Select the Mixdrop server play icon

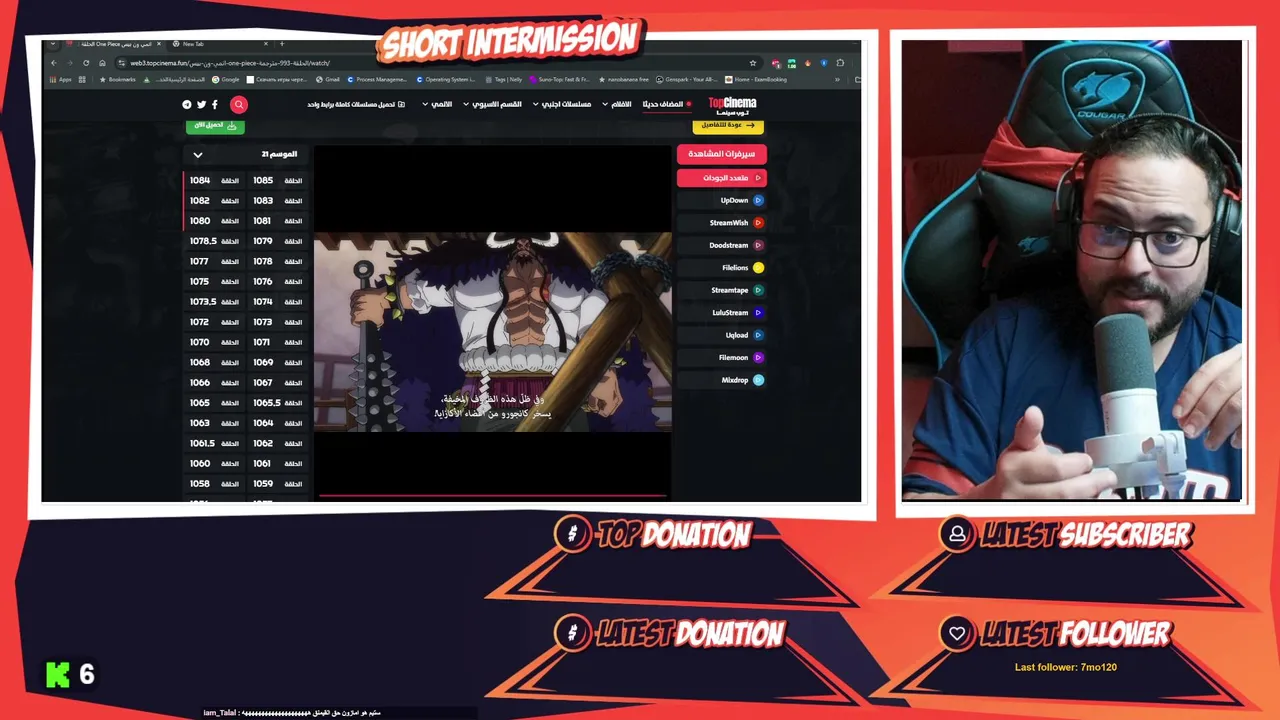coord(758,380)
